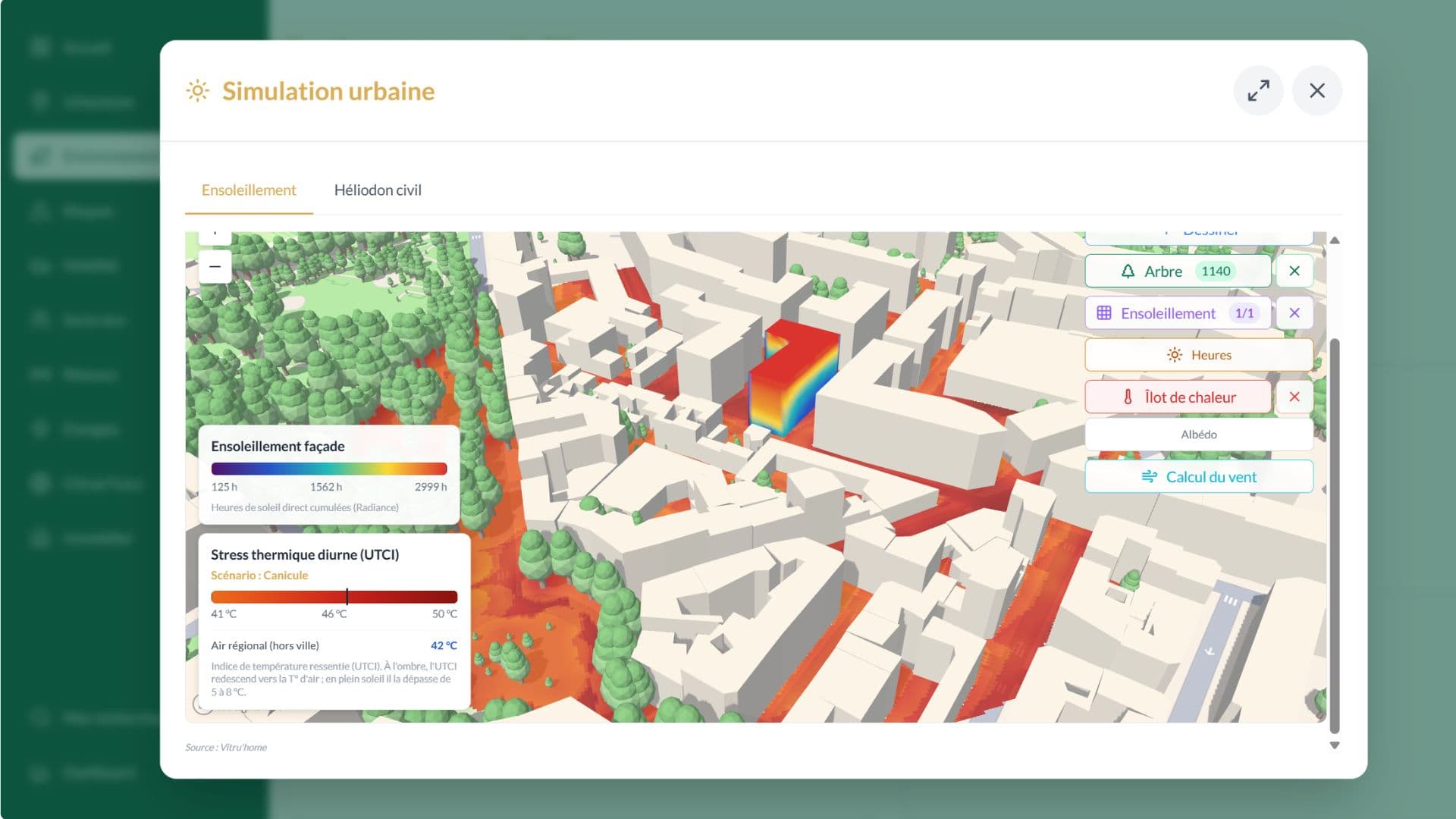The image size is (1456, 819).
Task: Click the '1562 h' legend value
Action: tap(326, 487)
